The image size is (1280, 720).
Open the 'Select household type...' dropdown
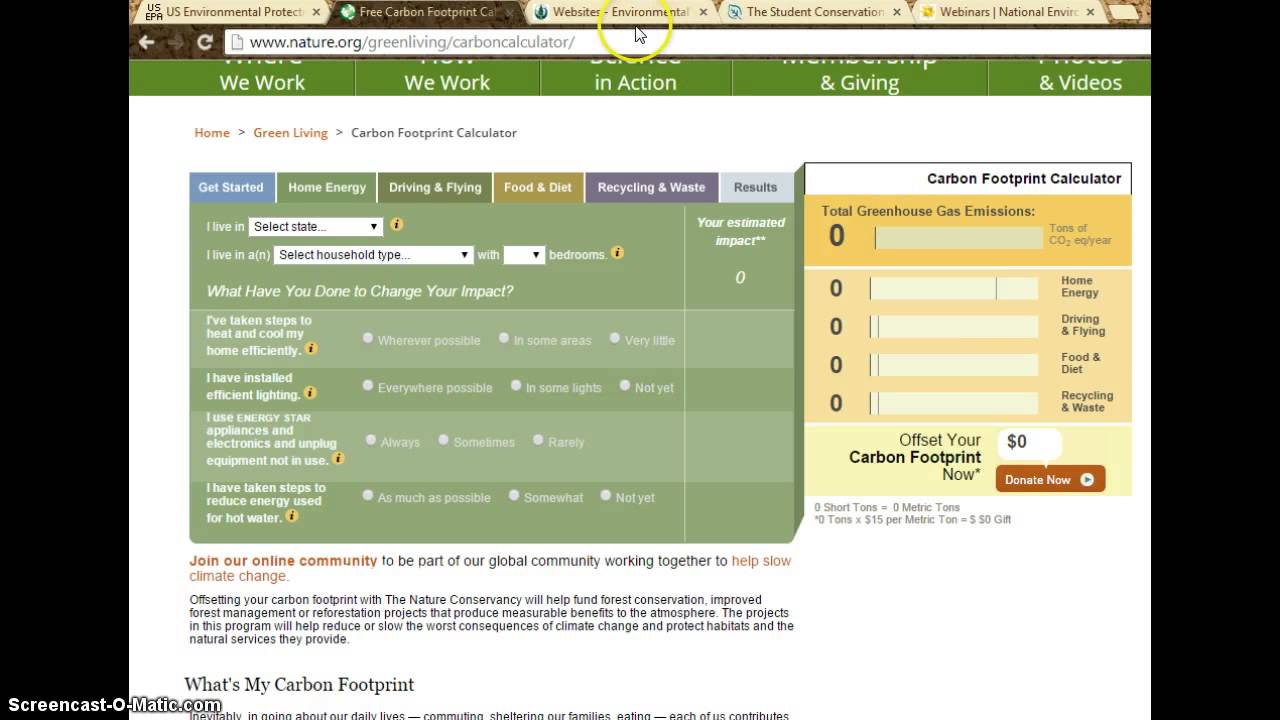pos(373,255)
